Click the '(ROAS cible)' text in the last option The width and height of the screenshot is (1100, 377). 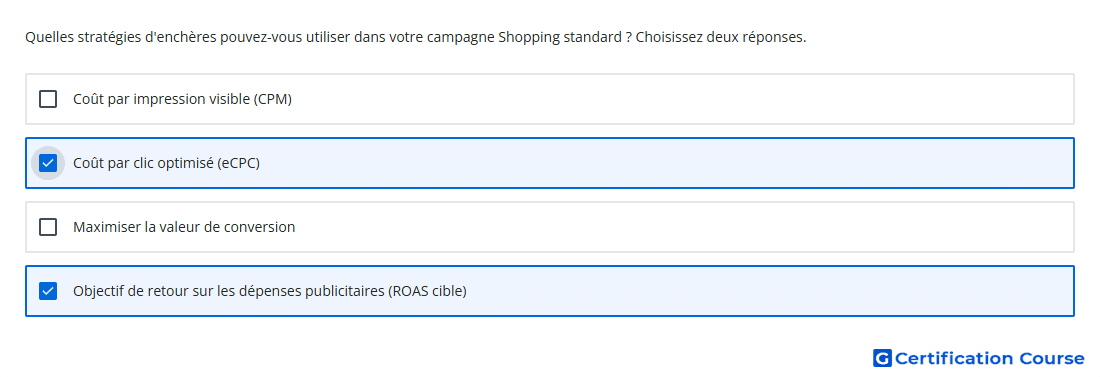click(x=427, y=291)
